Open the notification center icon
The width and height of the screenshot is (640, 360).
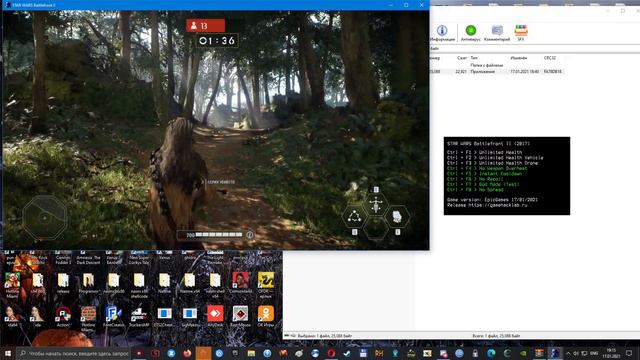[x=629, y=353]
